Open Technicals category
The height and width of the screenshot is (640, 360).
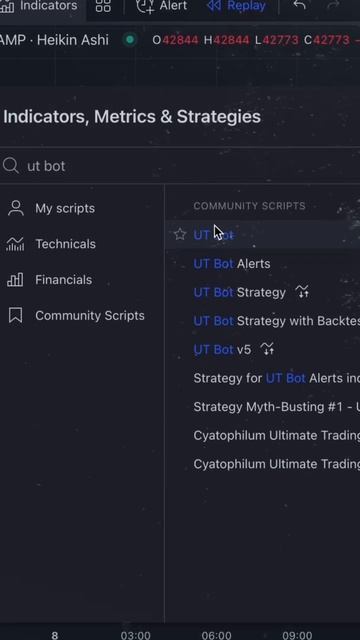pos(51,244)
